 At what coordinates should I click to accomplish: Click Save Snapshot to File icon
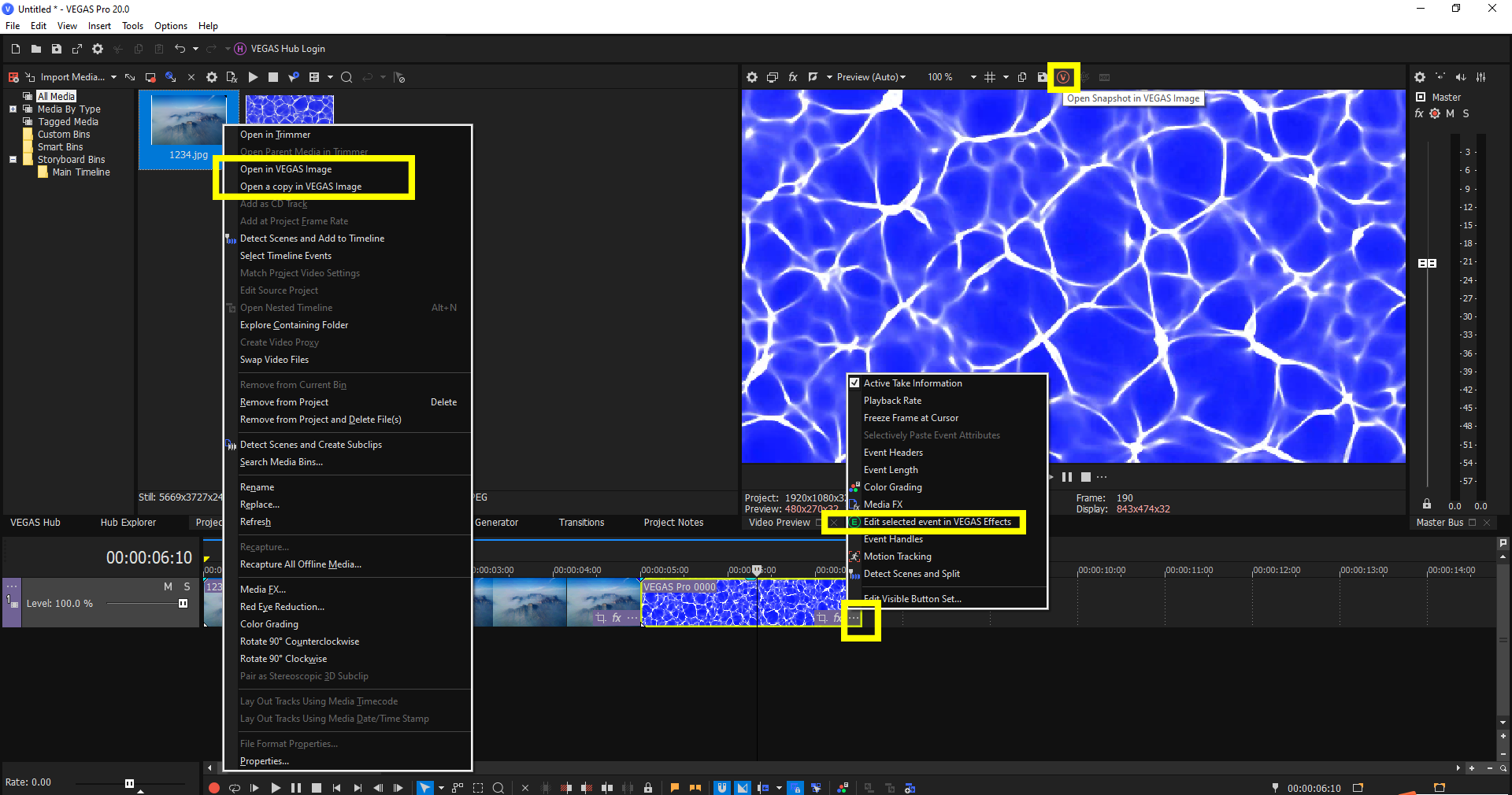(1042, 77)
